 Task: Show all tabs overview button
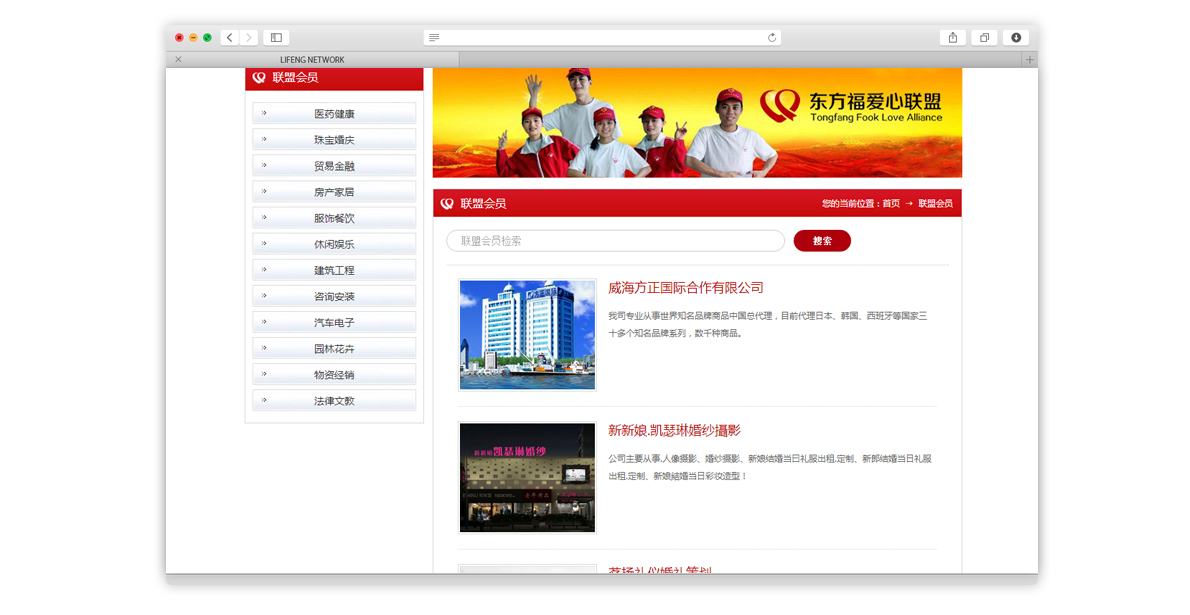pos(984,37)
